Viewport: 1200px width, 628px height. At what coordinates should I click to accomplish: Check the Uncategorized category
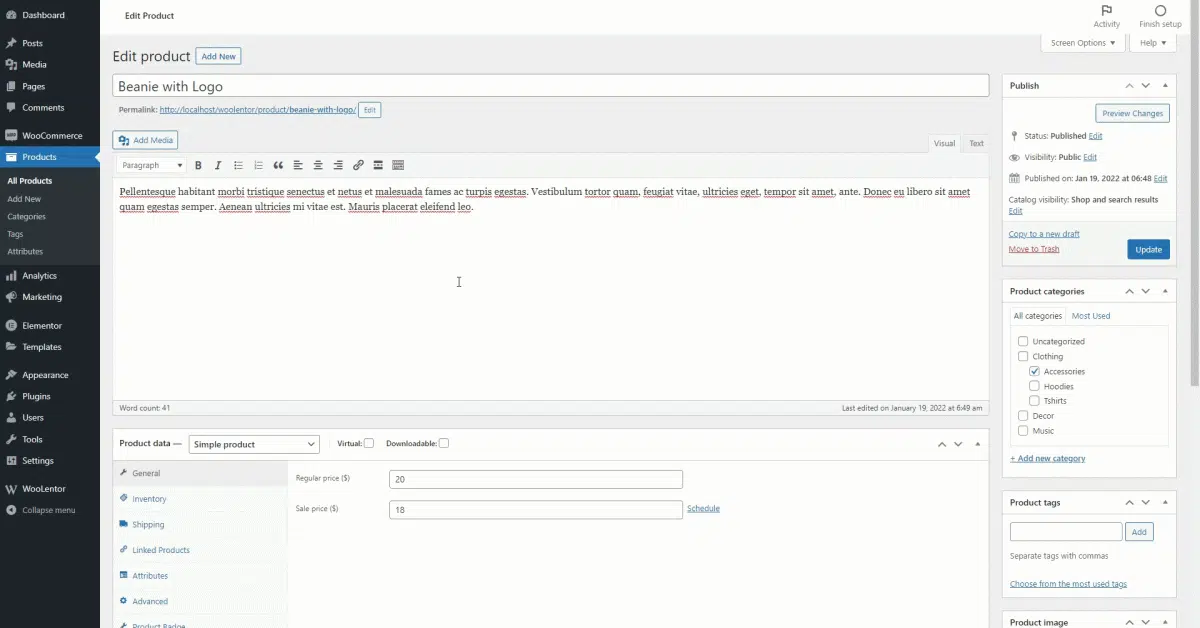[1023, 341]
